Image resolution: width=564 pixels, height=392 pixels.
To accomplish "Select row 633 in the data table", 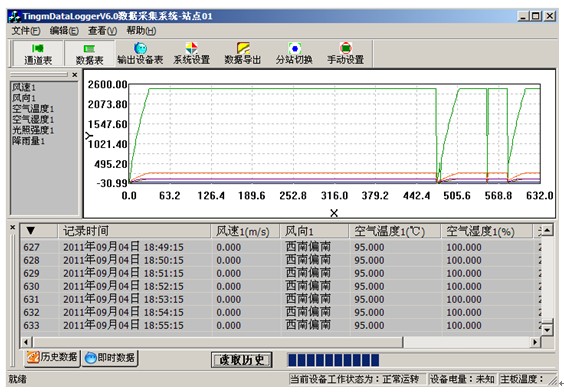I will point(281,325).
